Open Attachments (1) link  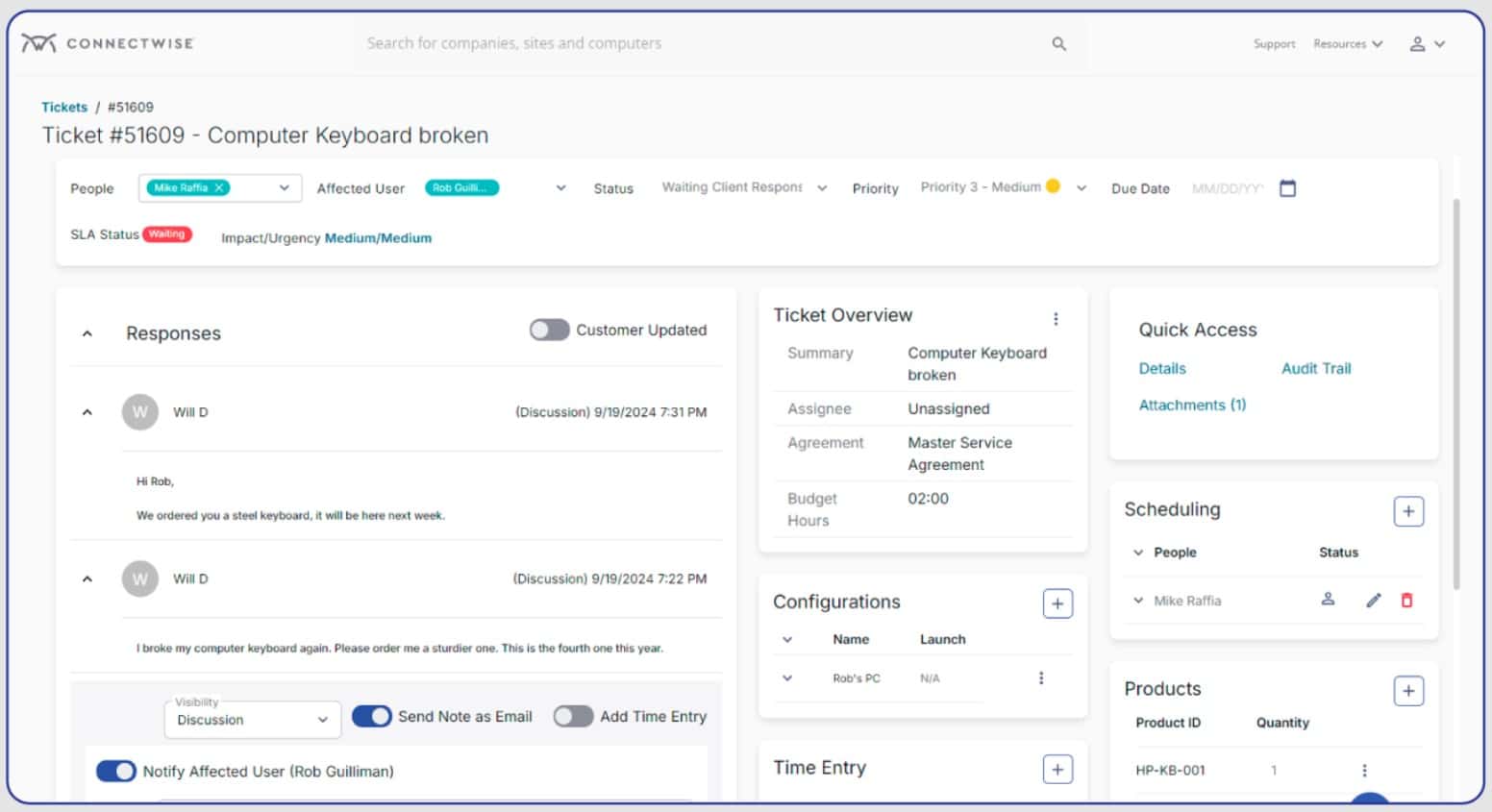(x=1192, y=406)
